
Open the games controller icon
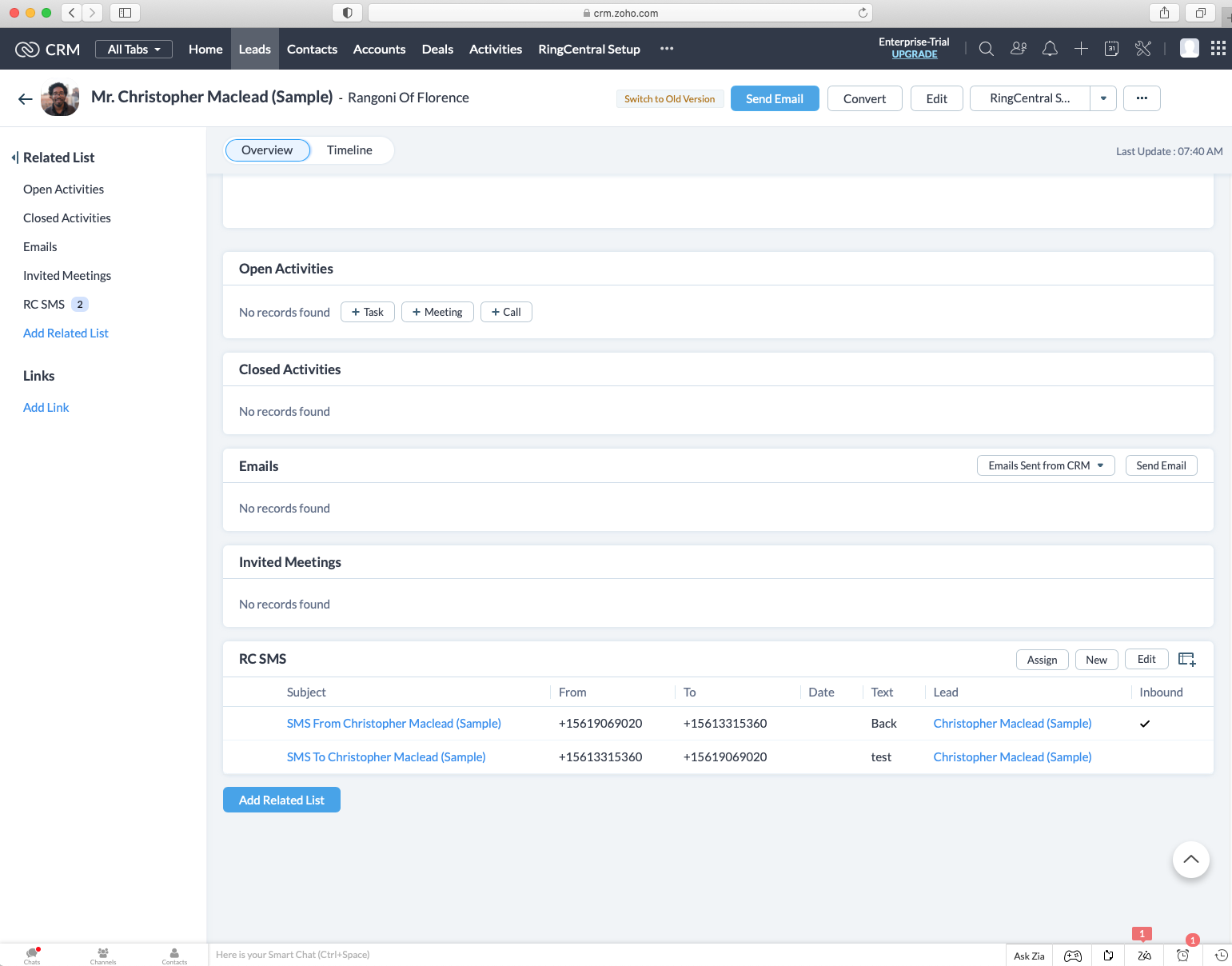click(x=1072, y=955)
